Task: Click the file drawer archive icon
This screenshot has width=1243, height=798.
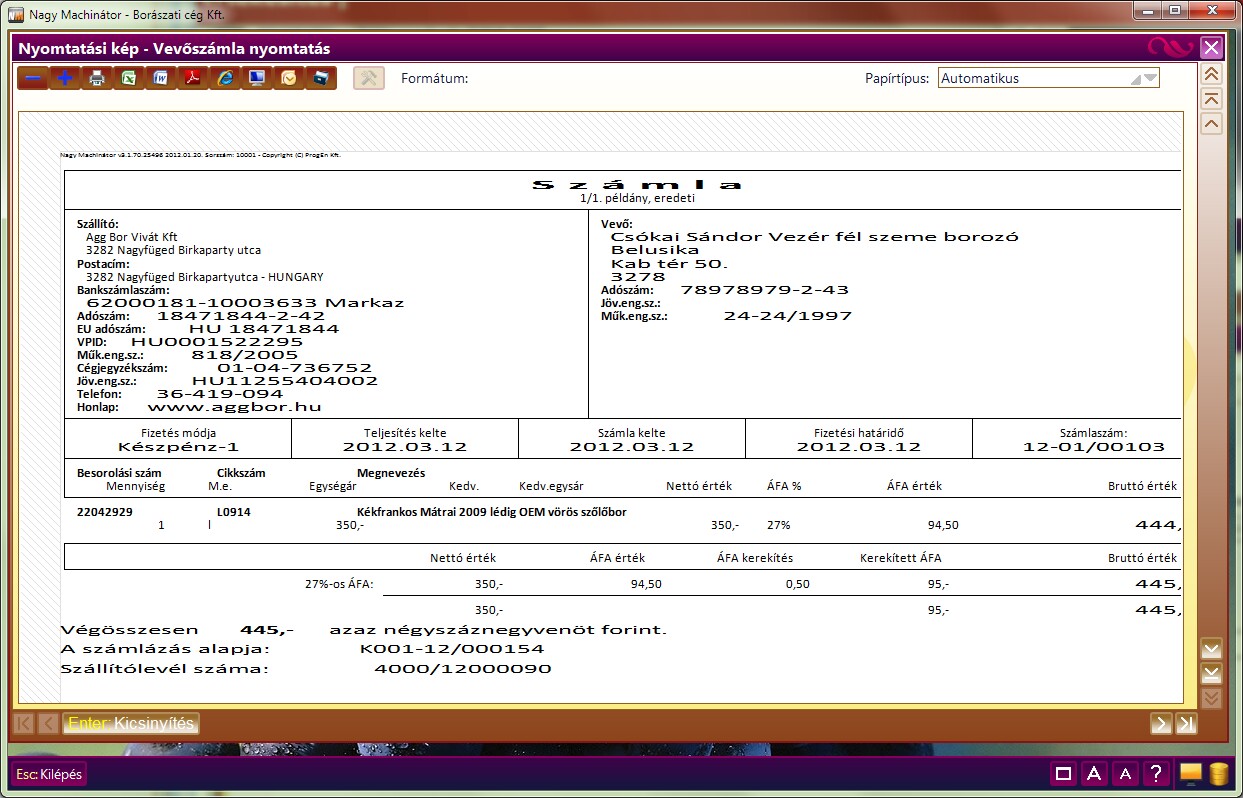Action: [x=321, y=78]
